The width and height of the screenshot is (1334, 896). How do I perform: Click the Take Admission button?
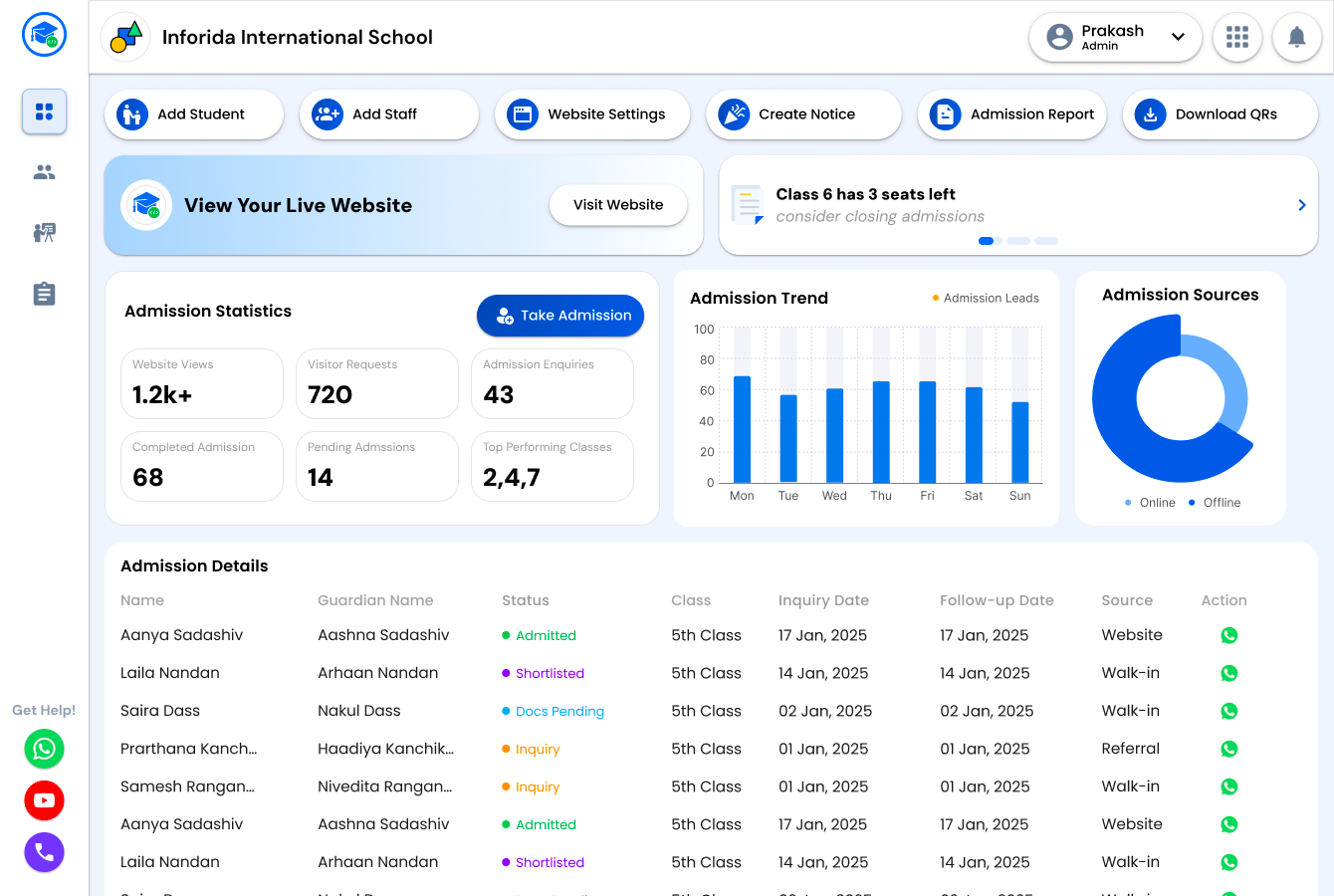click(560, 316)
